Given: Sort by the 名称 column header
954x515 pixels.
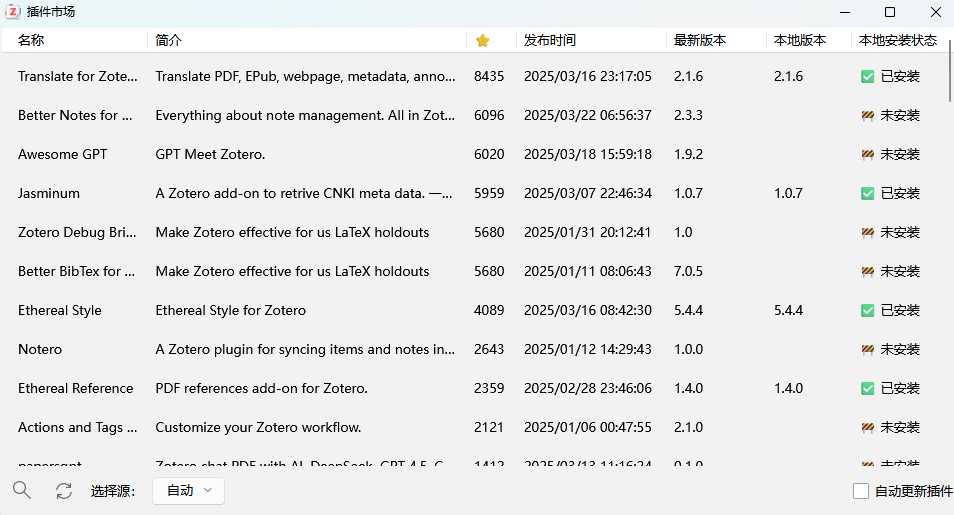Looking at the screenshot, I should [31, 40].
